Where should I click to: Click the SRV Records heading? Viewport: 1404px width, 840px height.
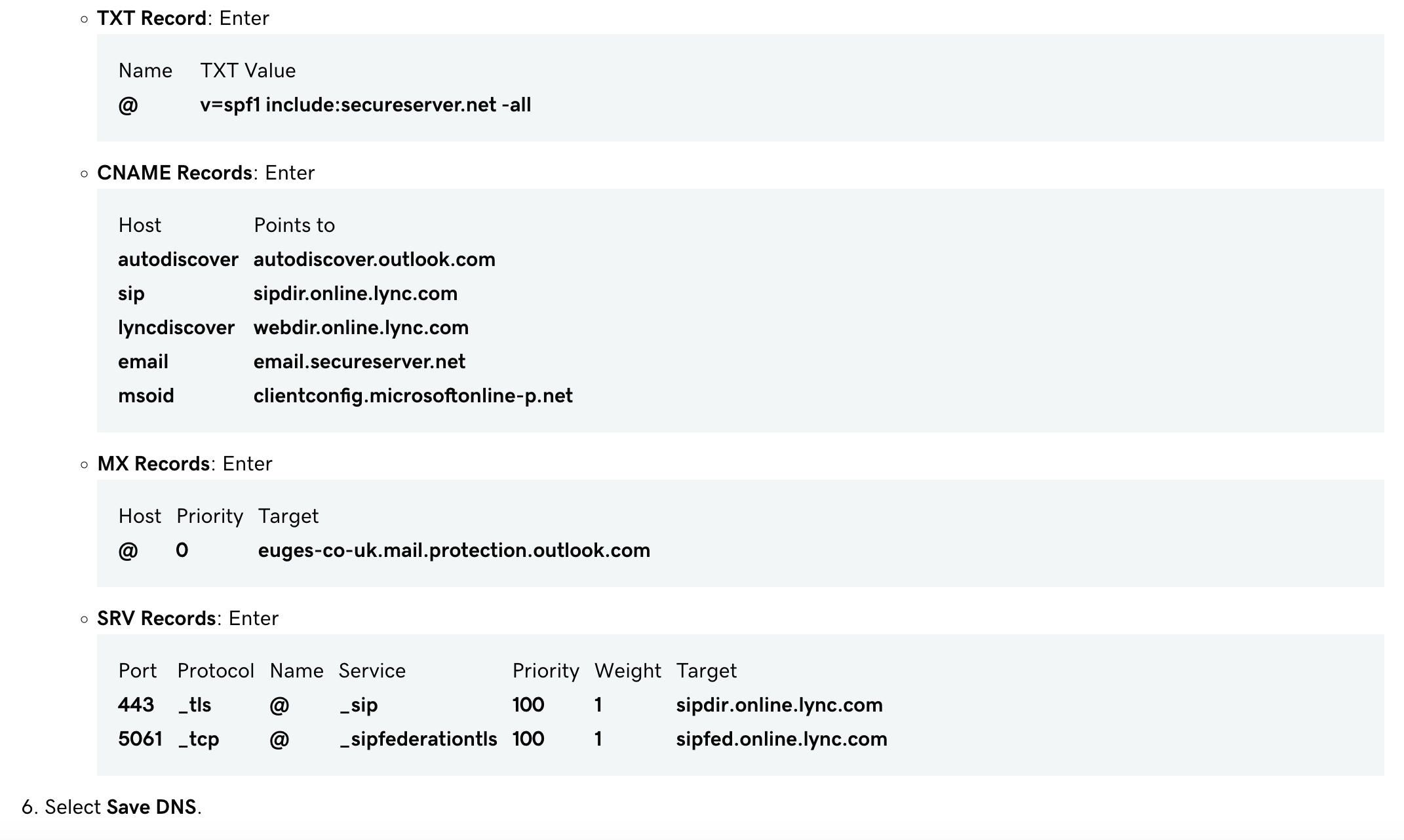157,619
